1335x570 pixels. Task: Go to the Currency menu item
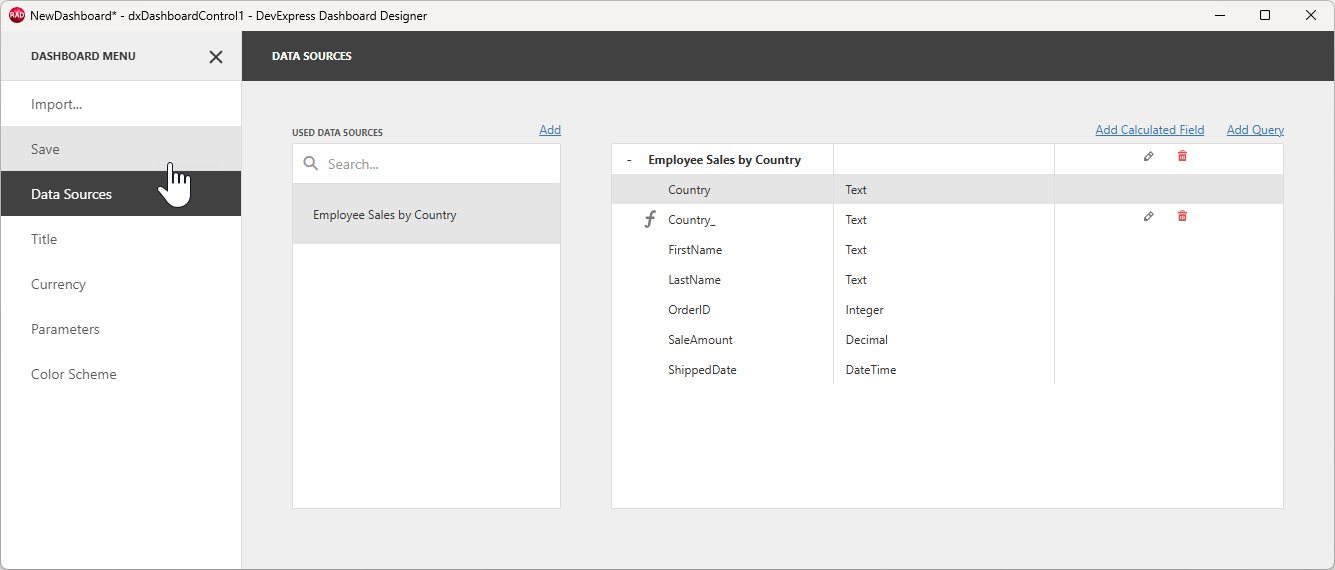121,284
